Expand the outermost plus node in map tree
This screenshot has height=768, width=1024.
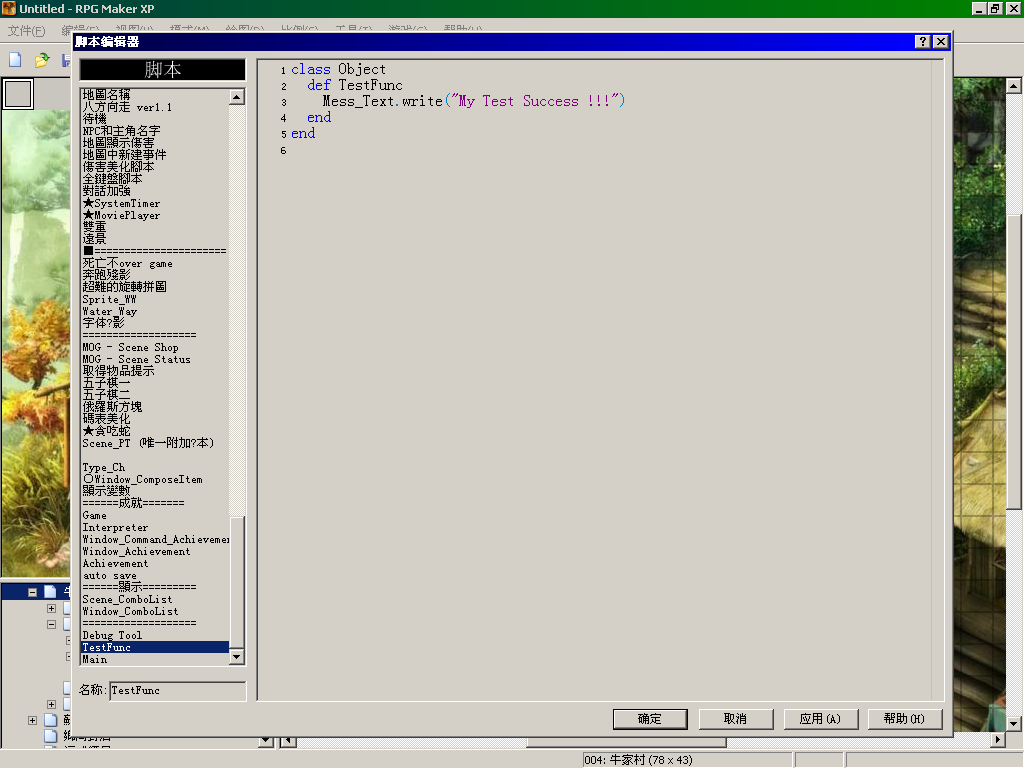(x=32, y=720)
